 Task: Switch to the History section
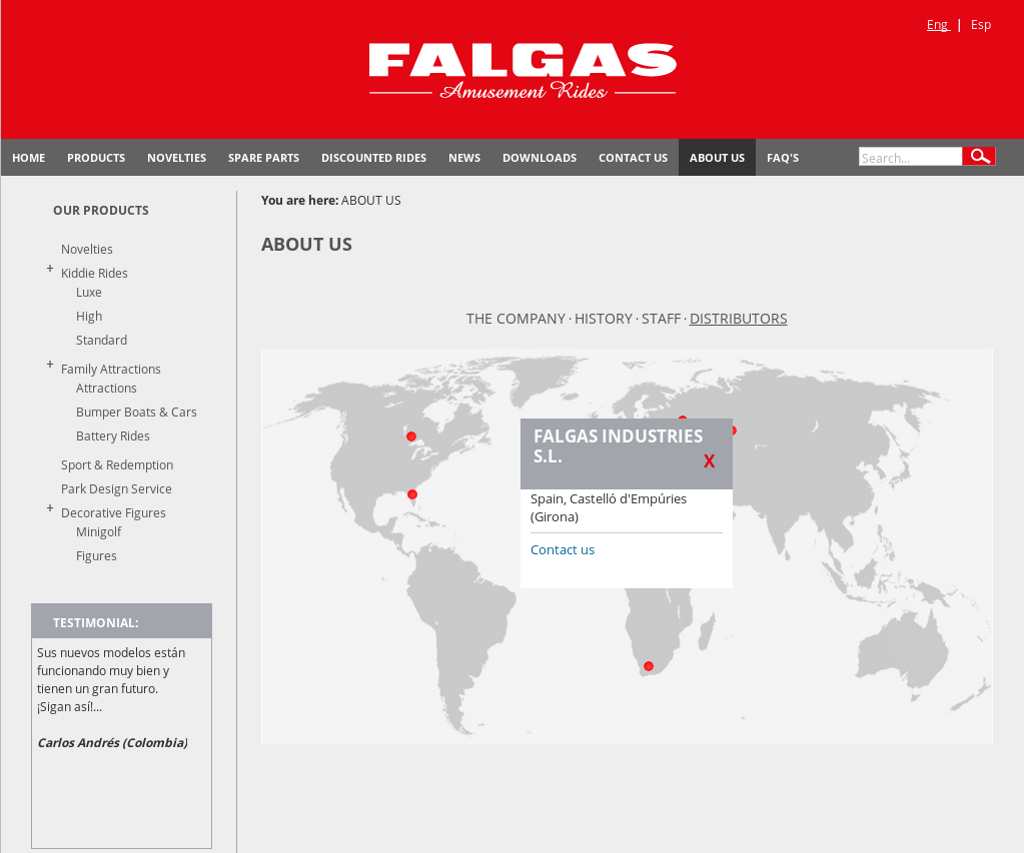pyautogui.click(x=603, y=319)
